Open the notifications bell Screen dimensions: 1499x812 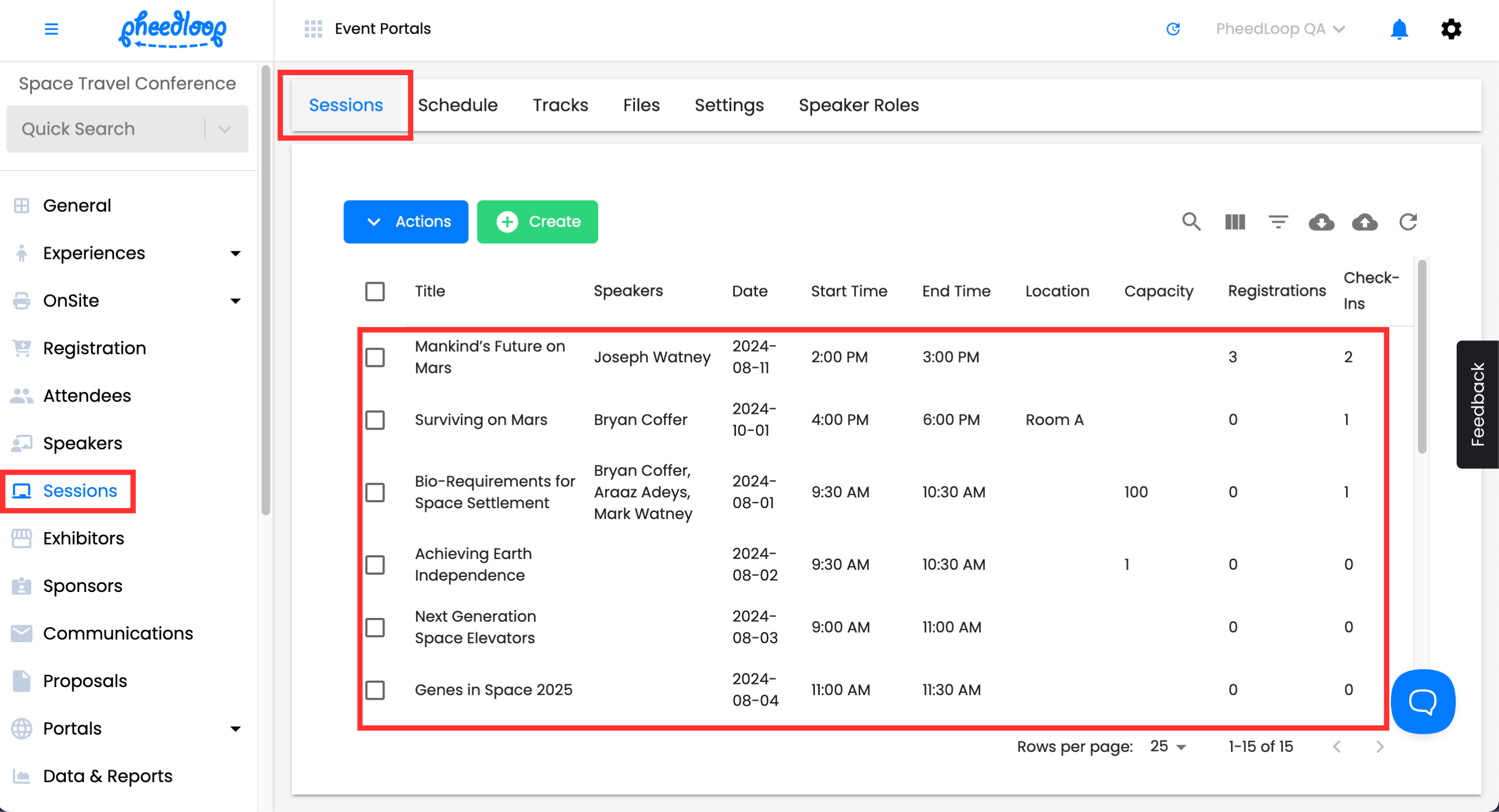tap(1399, 29)
